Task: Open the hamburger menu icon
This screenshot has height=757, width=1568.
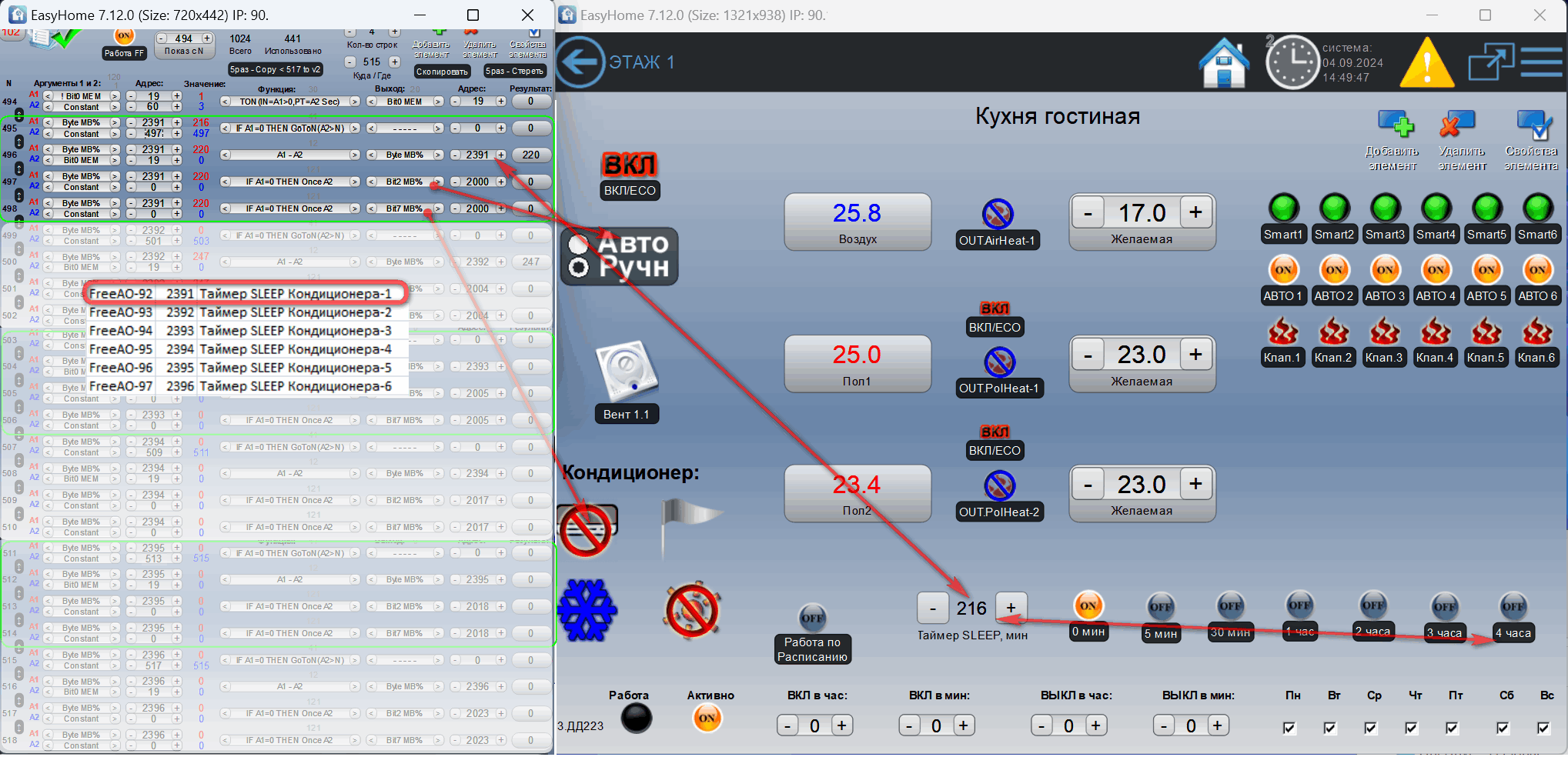Action: tap(1541, 62)
